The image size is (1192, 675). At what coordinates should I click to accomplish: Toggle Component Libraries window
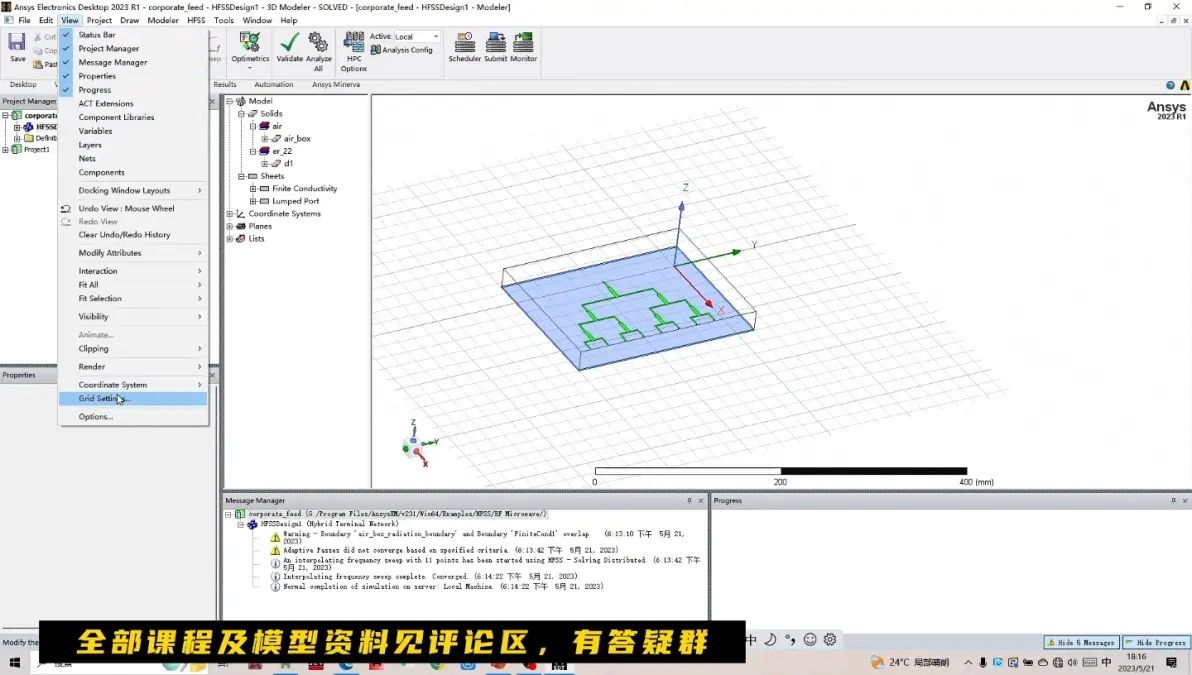tap(133, 117)
